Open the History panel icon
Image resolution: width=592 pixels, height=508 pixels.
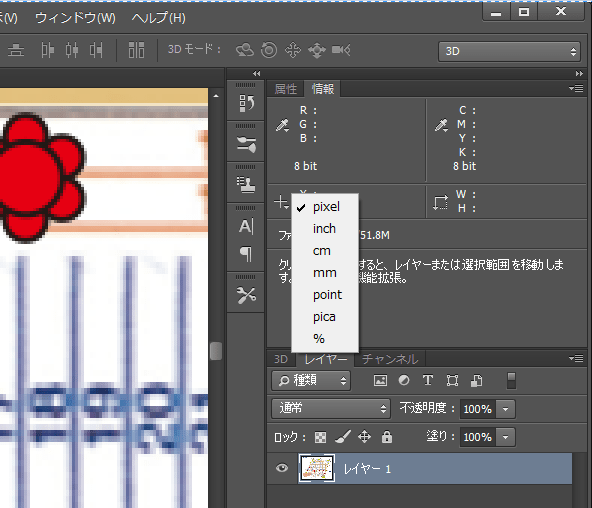coord(246,103)
